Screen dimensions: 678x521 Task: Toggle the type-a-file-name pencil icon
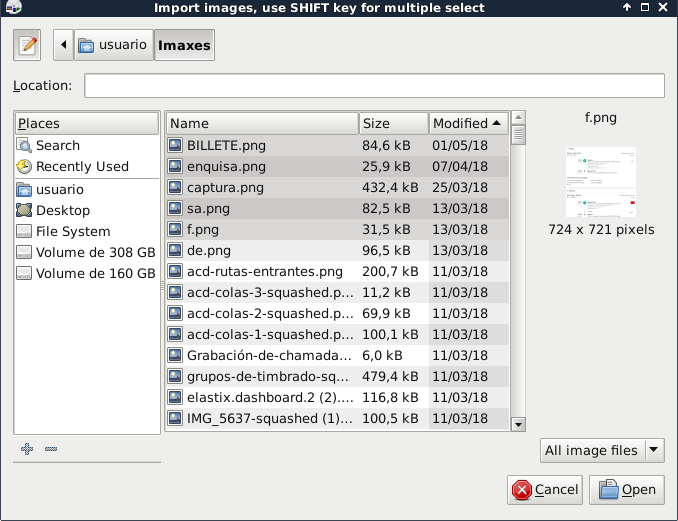point(28,45)
